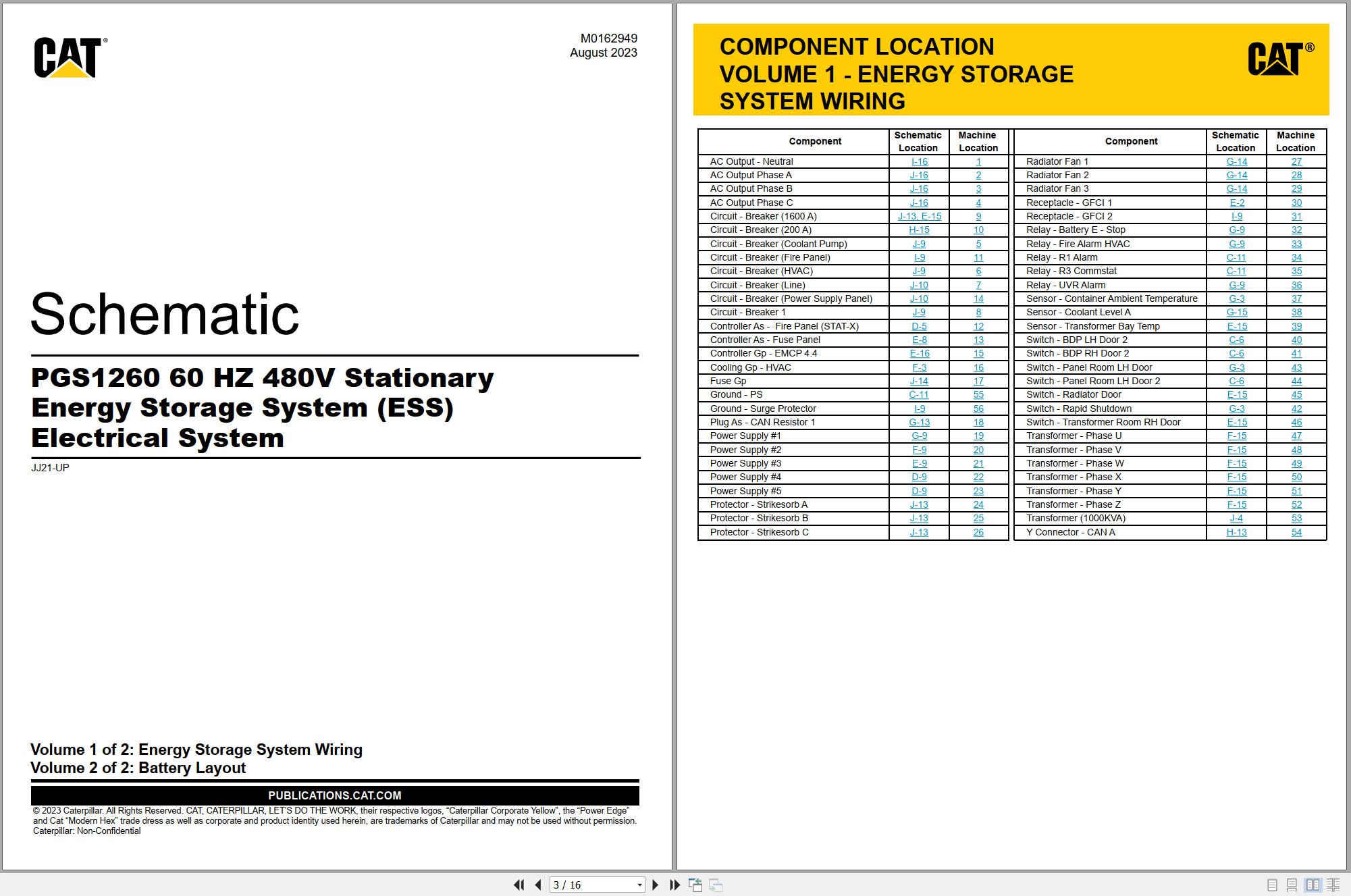Open machine location 31 for Receptacle GFCI 2

click(1296, 216)
